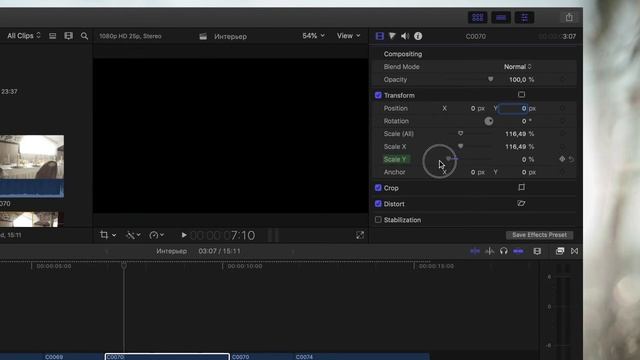Viewport: 640px width, 360px height.
Task: Open the retiming speed dropdown
Action: pos(156,235)
